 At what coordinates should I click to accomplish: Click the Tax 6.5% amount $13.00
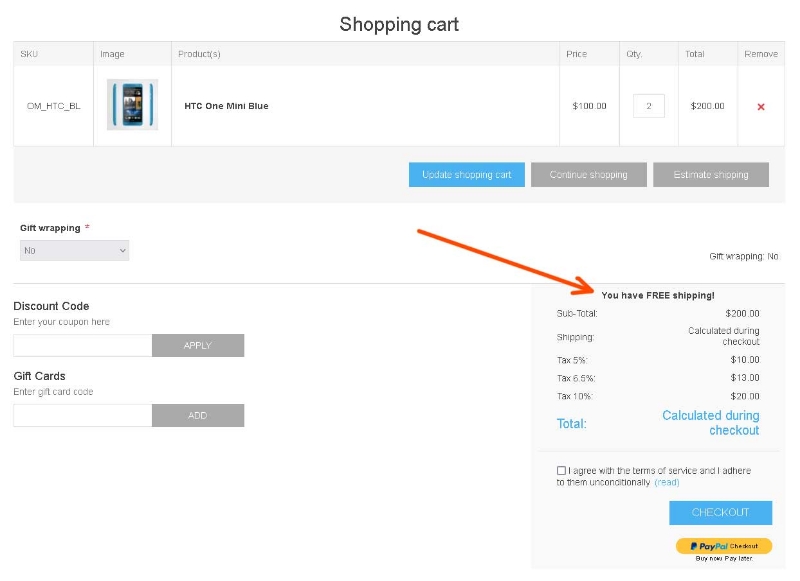click(x=745, y=378)
